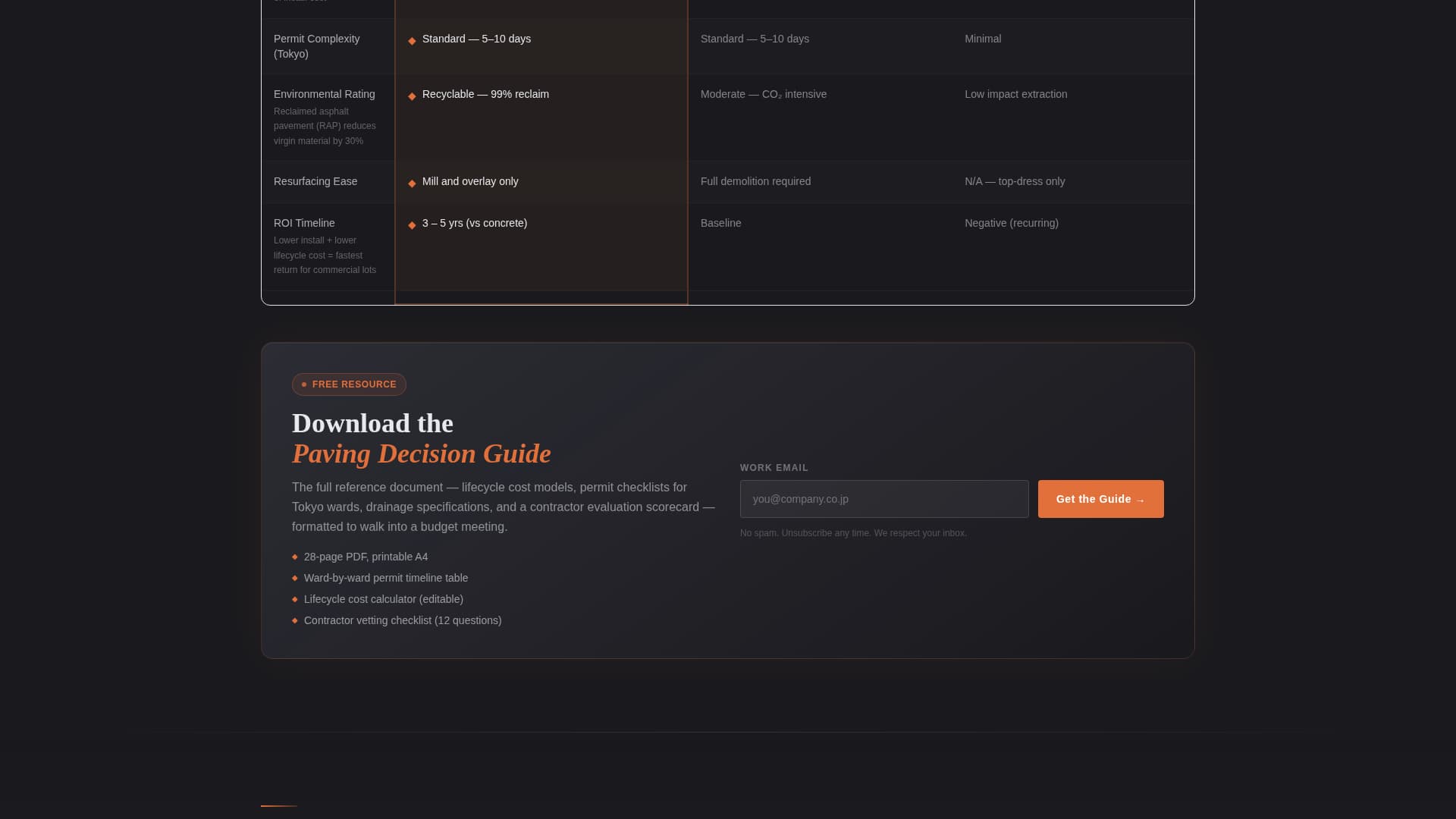The image size is (1456, 819).
Task: Click the diamond bullet next to 28-page PDF
Action: tap(295, 557)
